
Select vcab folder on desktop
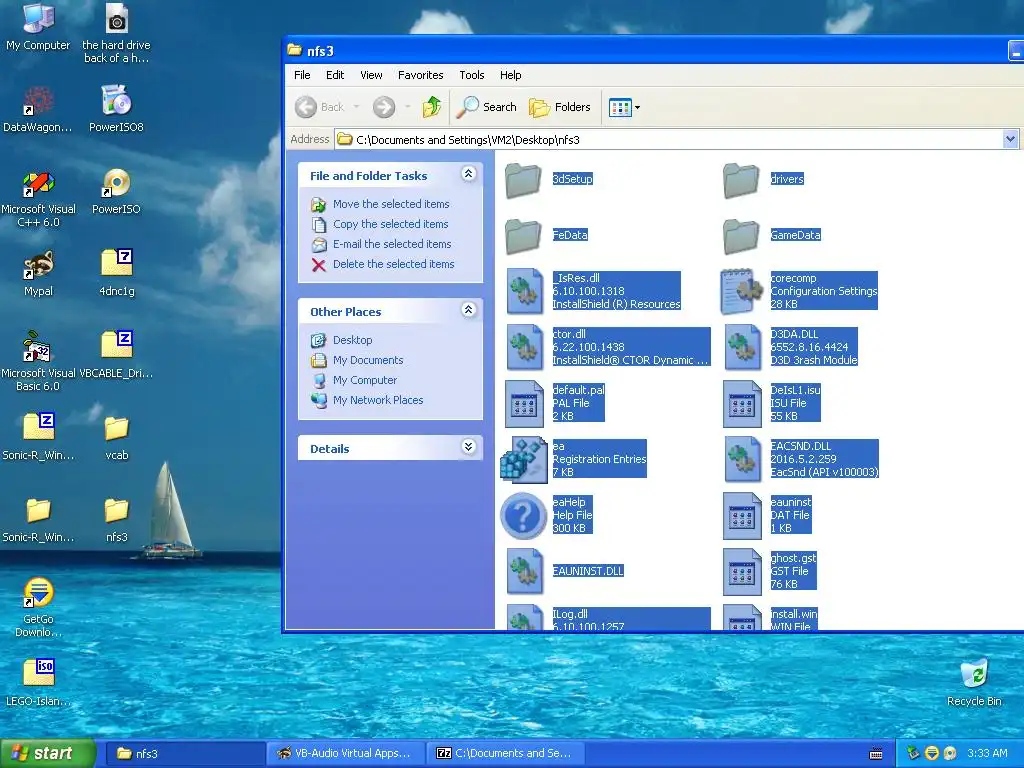pyautogui.click(x=116, y=438)
